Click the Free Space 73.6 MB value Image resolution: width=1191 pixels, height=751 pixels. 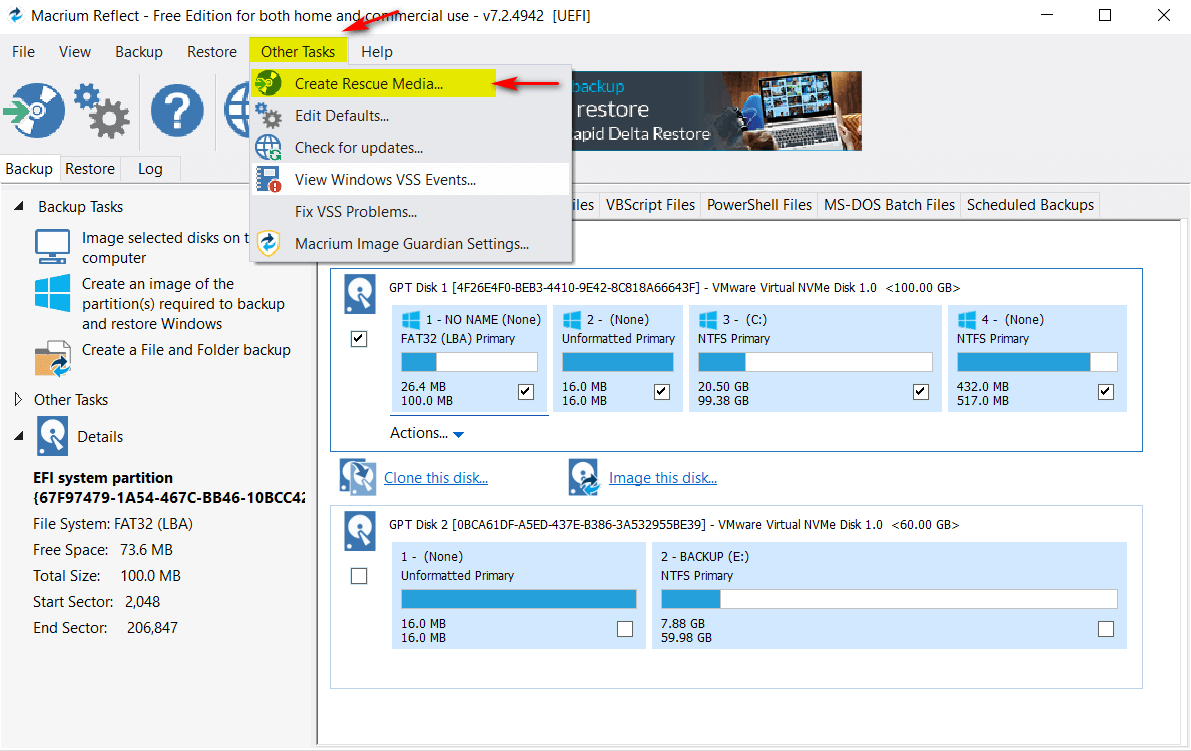(x=147, y=550)
